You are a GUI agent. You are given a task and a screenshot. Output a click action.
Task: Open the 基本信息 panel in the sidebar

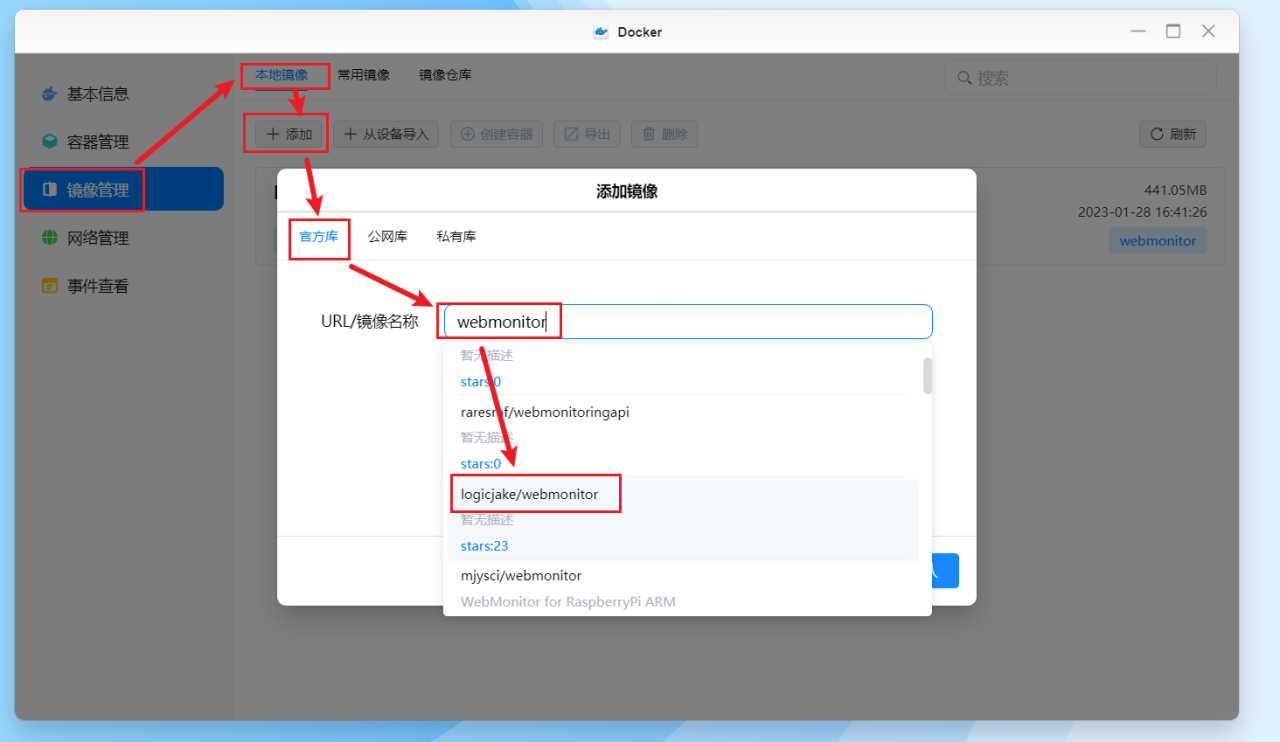pyautogui.click(x=100, y=93)
